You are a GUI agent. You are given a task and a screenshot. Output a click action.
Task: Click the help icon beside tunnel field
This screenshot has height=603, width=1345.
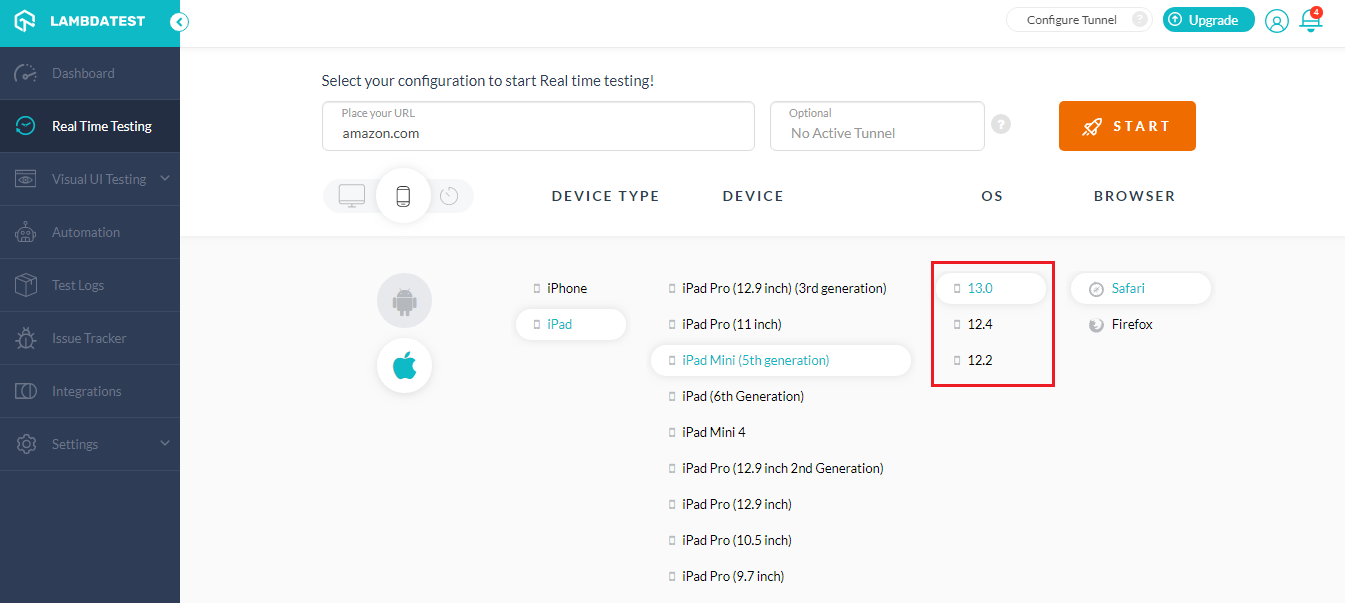coord(1000,124)
